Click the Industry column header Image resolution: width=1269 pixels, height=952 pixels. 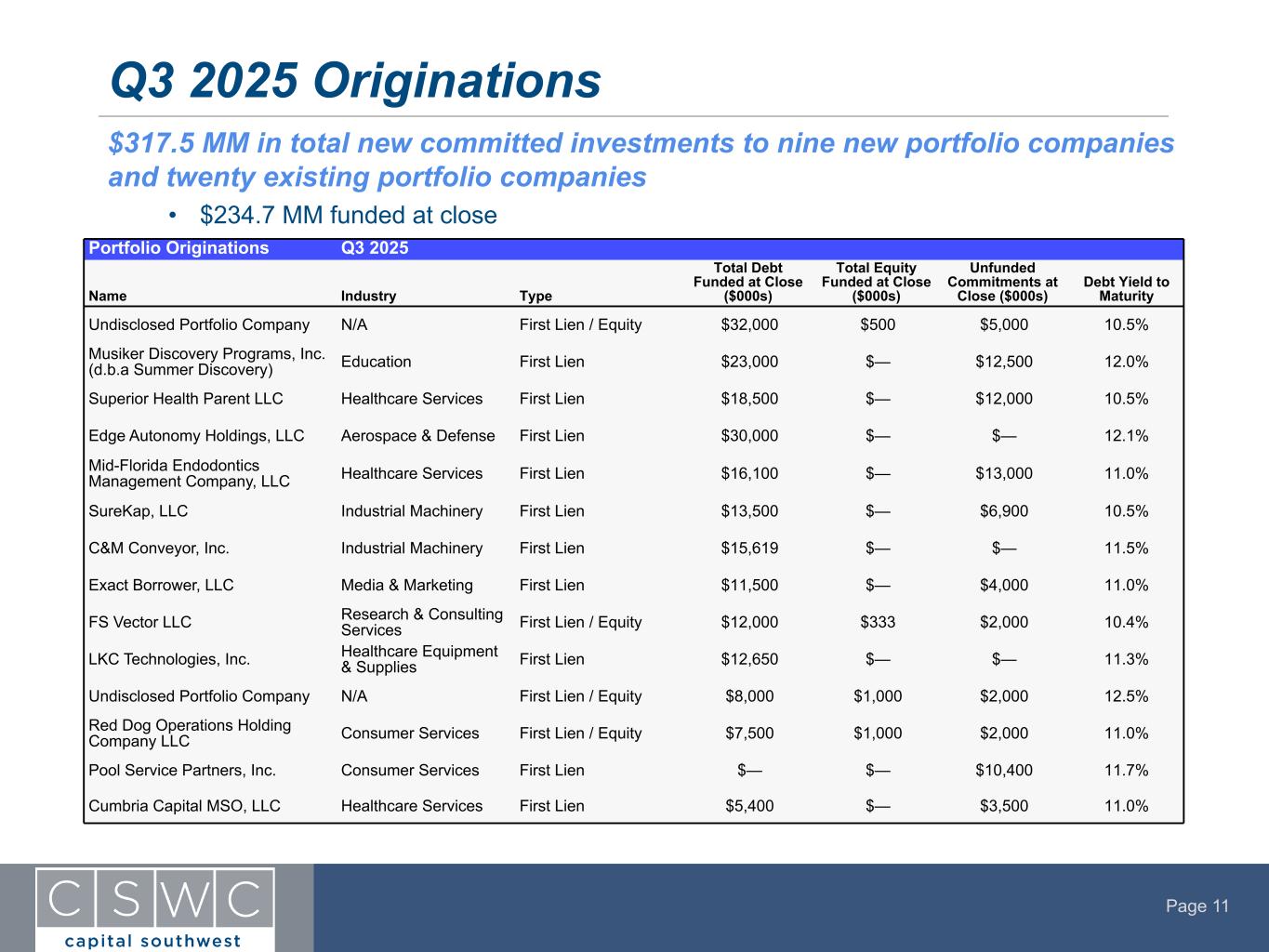pos(368,297)
